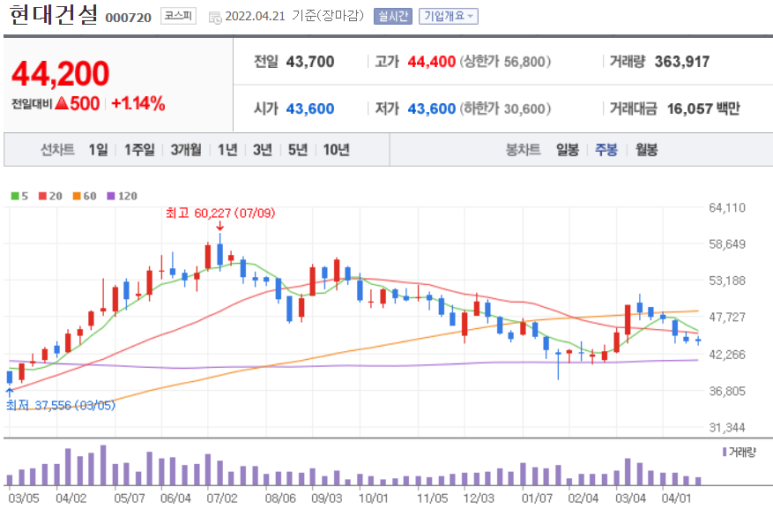Show the 3개월 line chart
This screenshot has height=509, width=773.
pyautogui.click(x=186, y=150)
